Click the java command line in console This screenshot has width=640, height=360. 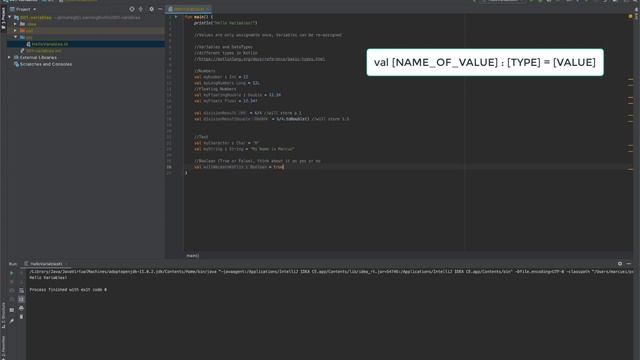click(331, 271)
